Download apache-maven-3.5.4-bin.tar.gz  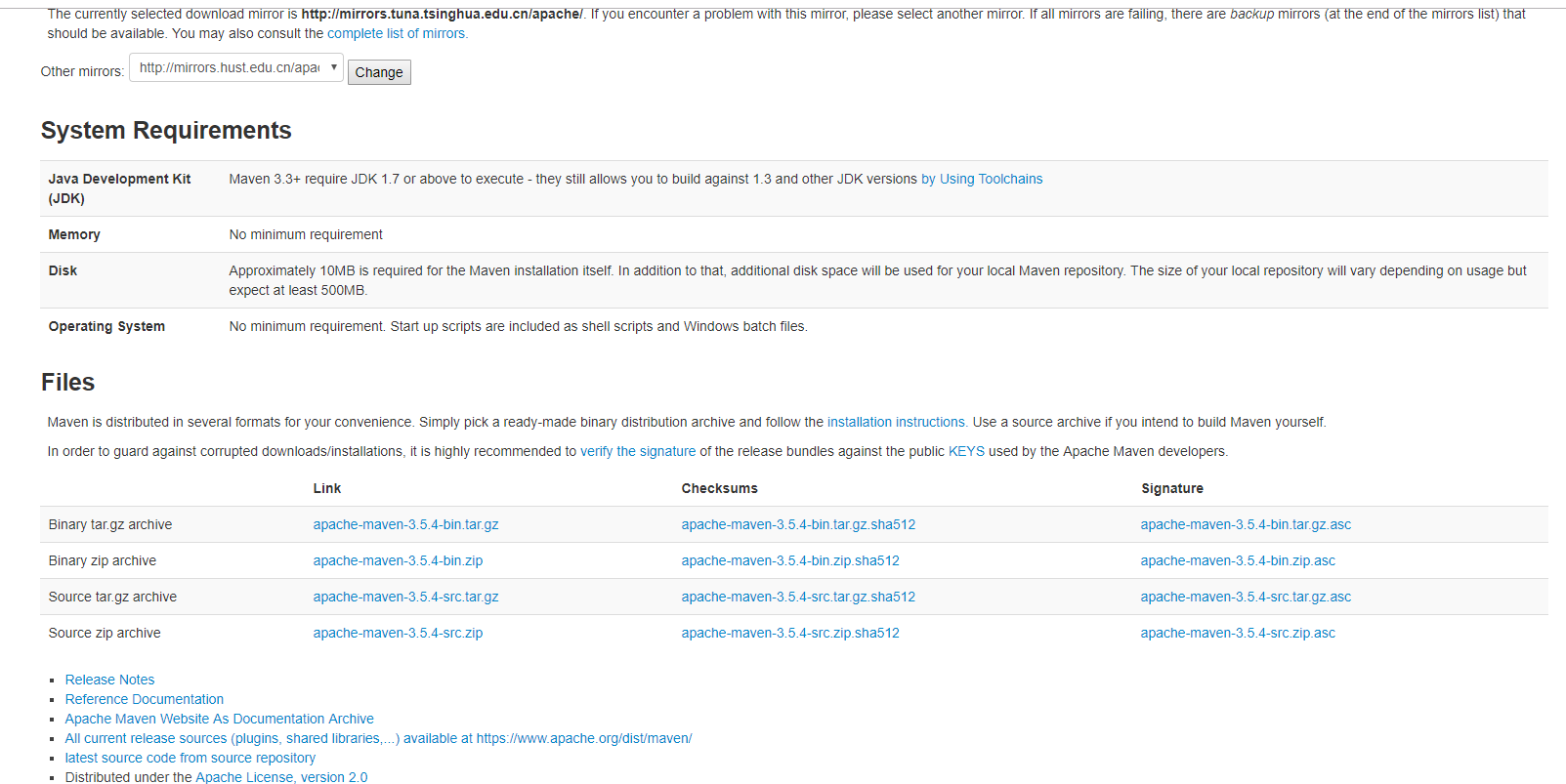pyautogui.click(x=405, y=524)
